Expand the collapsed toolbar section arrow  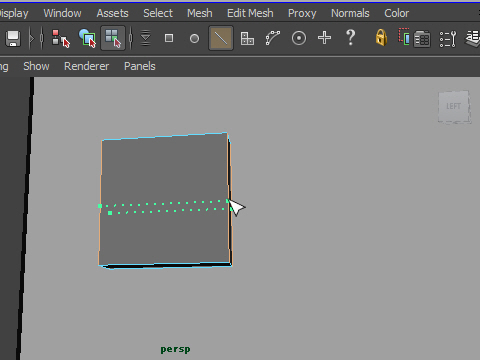click(x=31, y=39)
